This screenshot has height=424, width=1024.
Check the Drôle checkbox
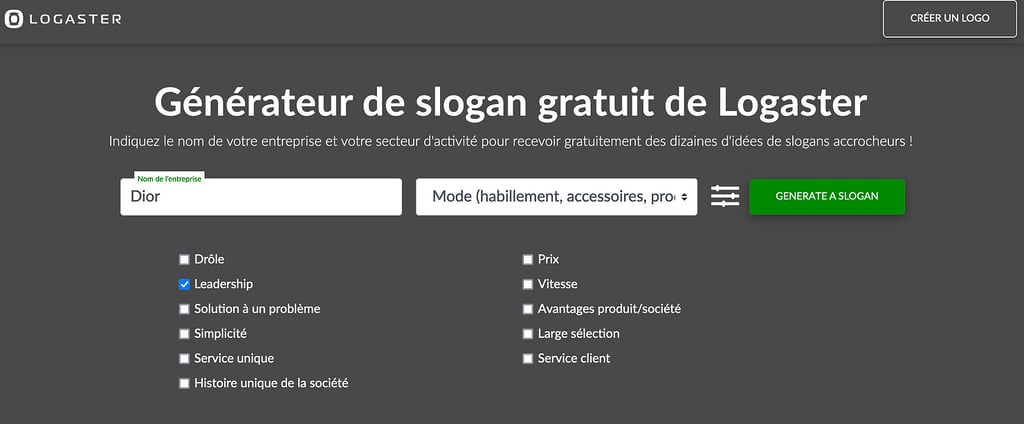(184, 260)
